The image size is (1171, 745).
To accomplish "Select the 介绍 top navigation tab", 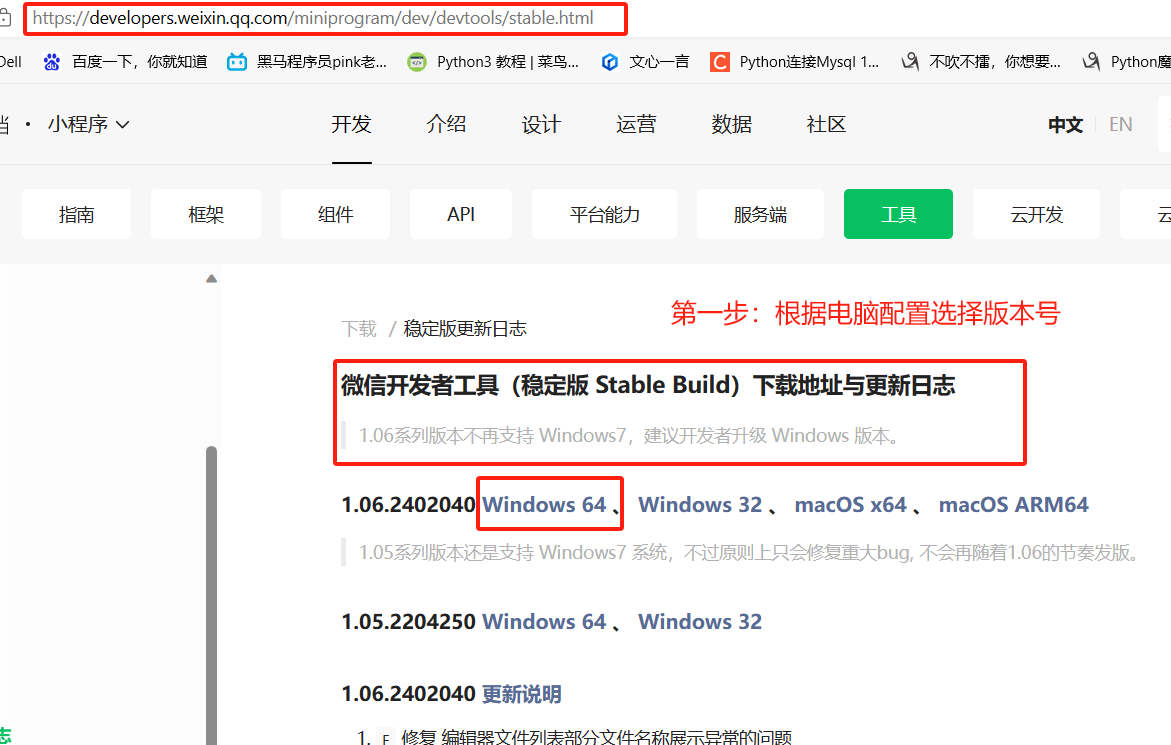I will [446, 124].
